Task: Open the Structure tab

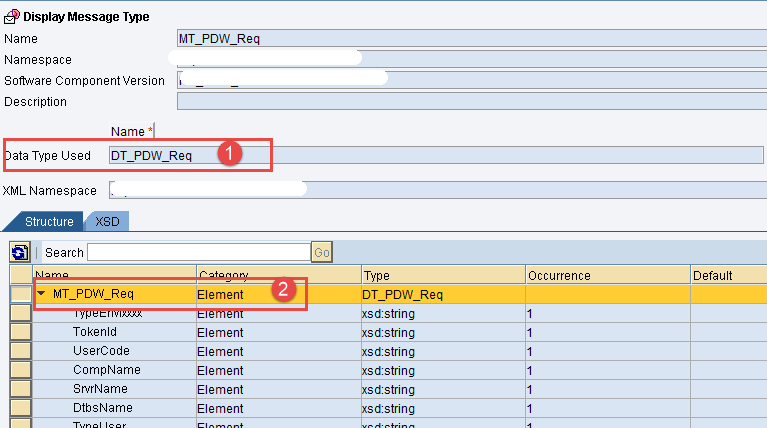Action: point(48,221)
